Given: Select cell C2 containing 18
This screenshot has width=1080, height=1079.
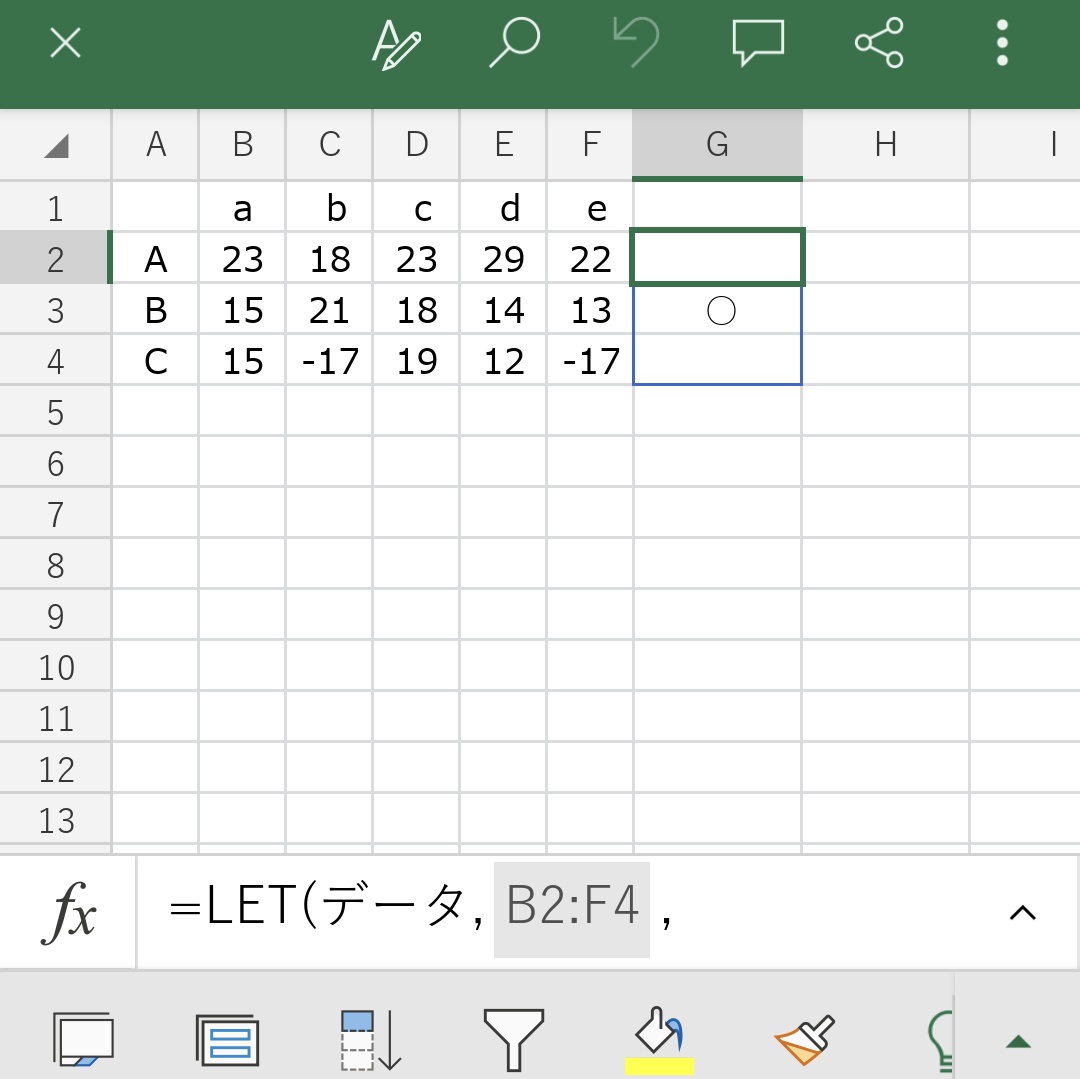Looking at the screenshot, I should (329, 259).
